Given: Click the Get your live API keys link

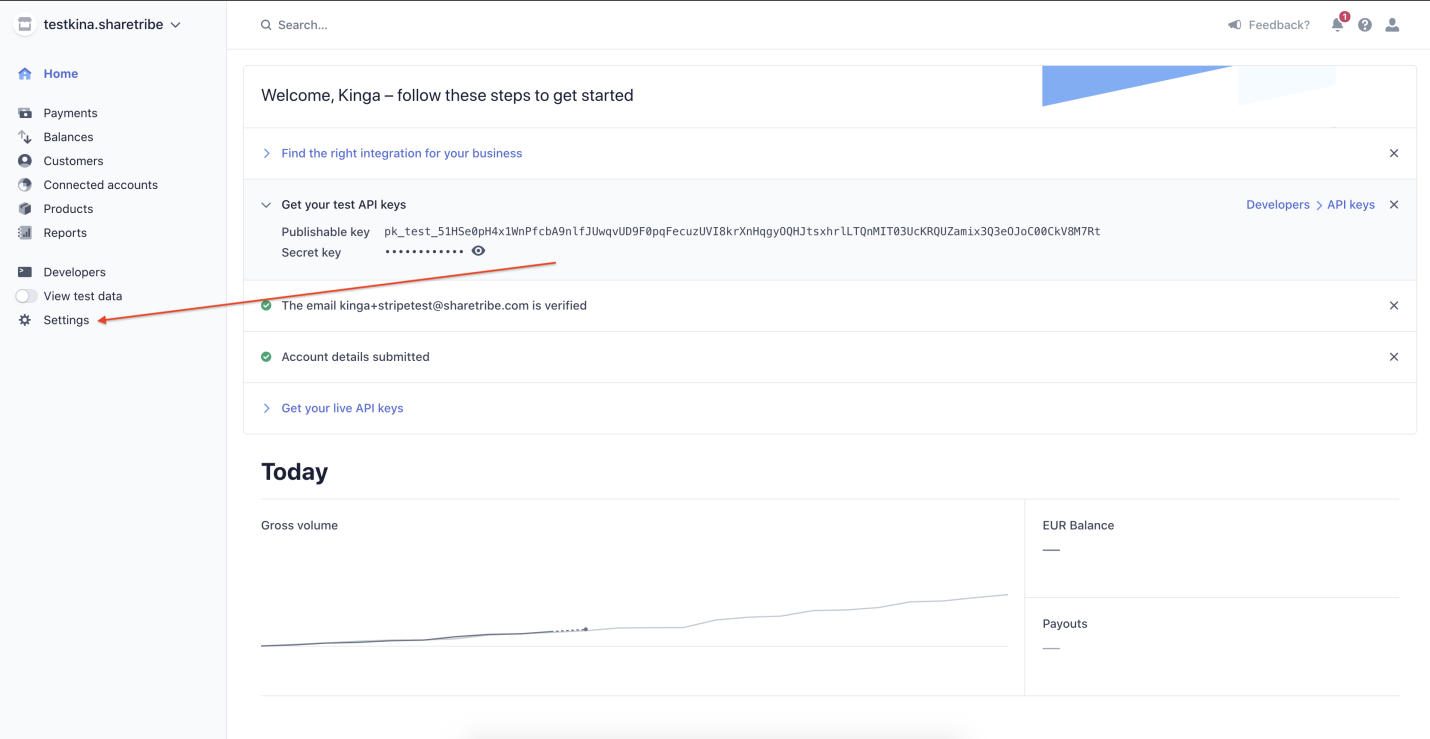Looking at the screenshot, I should pyautogui.click(x=342, y=409).
